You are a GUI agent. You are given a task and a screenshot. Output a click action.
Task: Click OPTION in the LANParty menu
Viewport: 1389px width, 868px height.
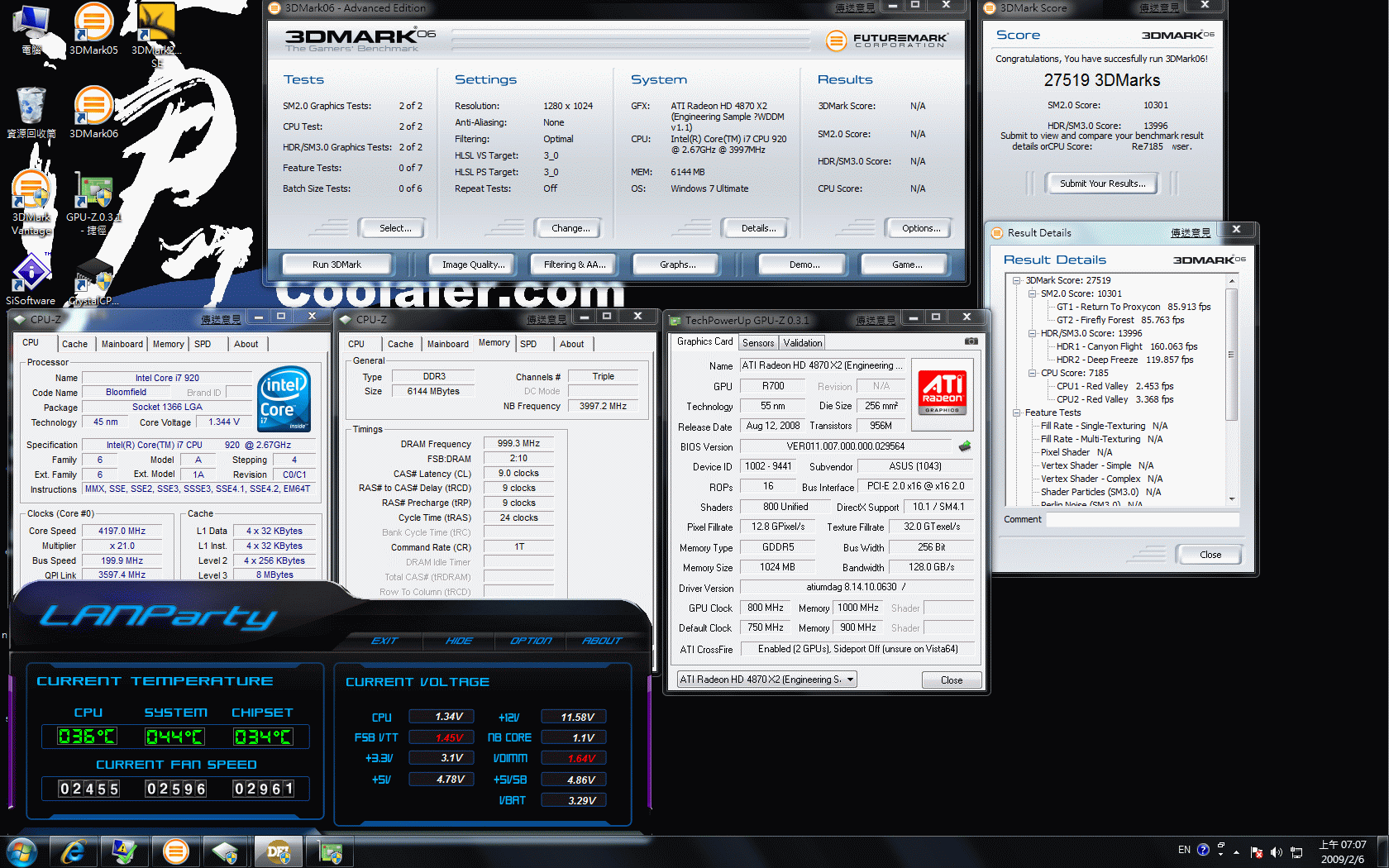pos(530,641)
